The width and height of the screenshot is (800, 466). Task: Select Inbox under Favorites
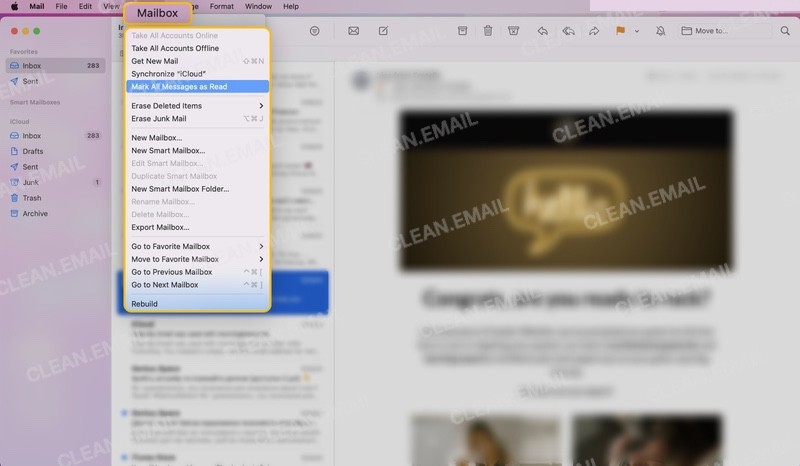point(55,65)
